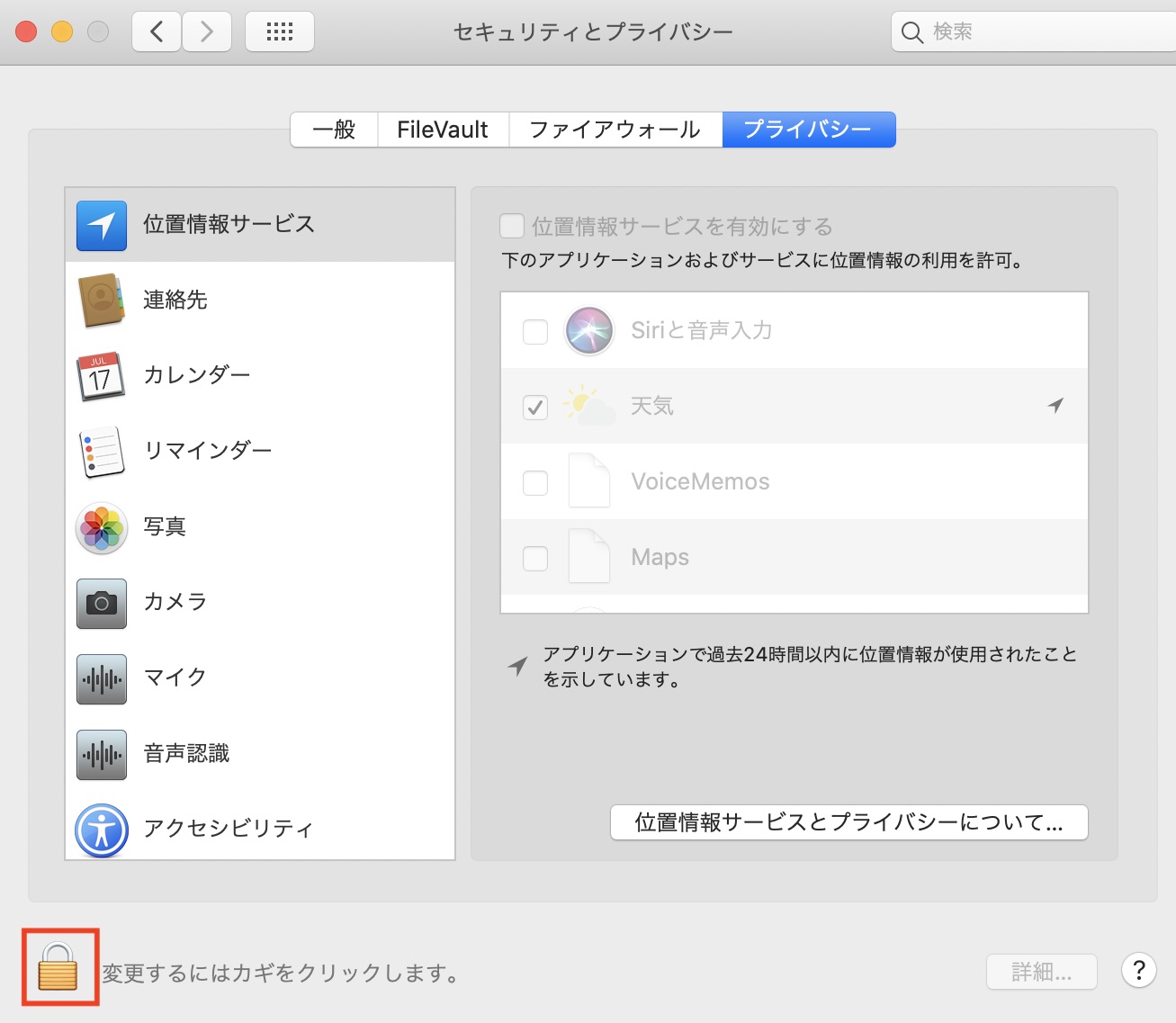This screenshot has height=1023, width=1176.
Task: Uncheck the 天気 location checkbox
Action: point(535,407)
